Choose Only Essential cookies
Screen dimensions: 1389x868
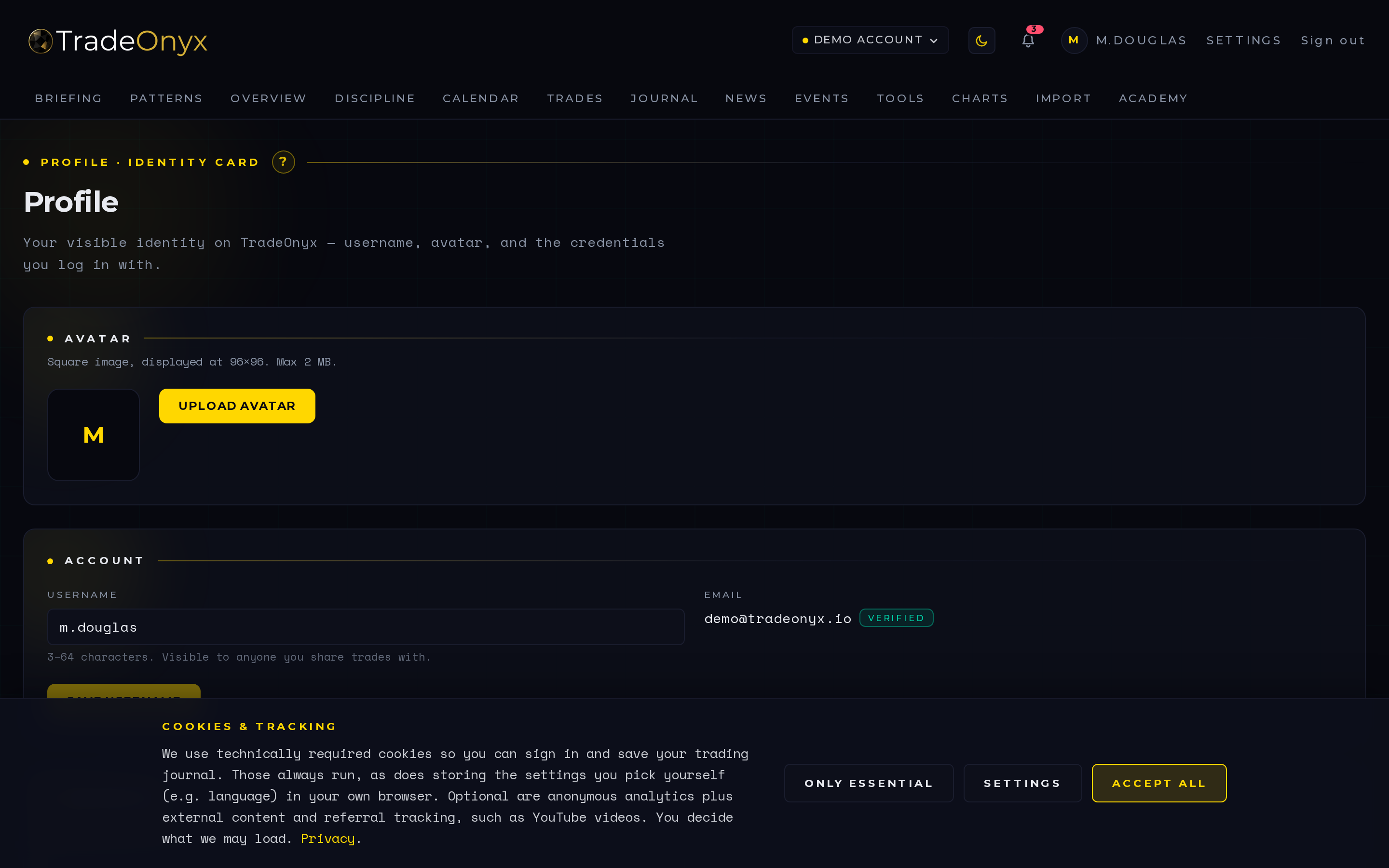click(x=869, y=783)
